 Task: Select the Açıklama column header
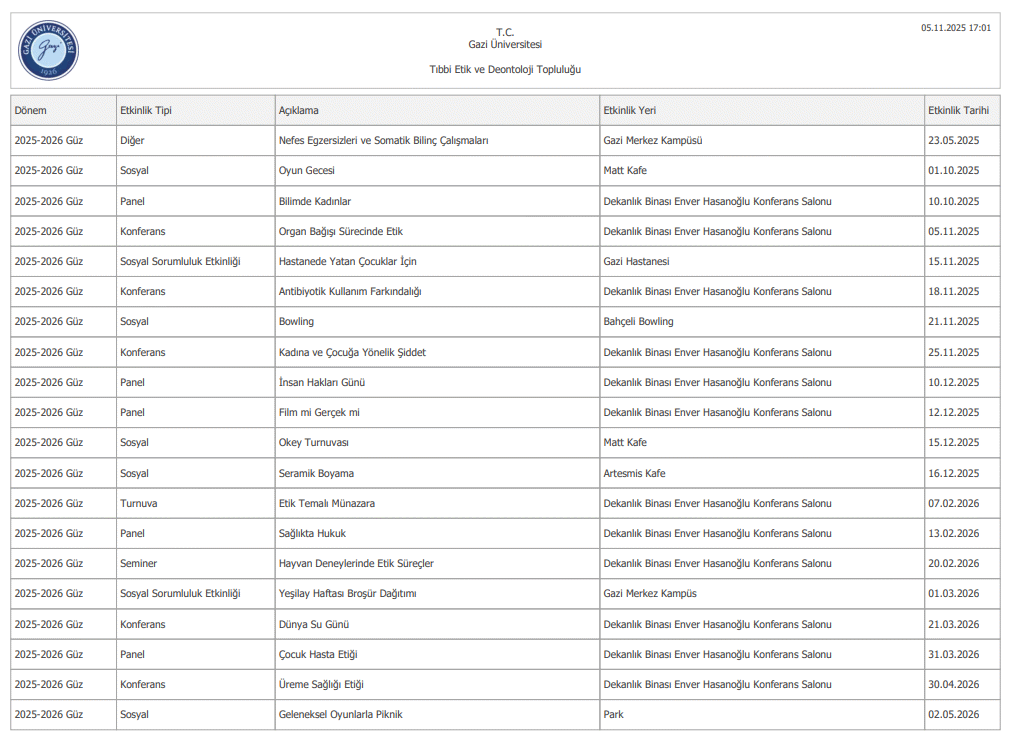click(x=298, y=110)
